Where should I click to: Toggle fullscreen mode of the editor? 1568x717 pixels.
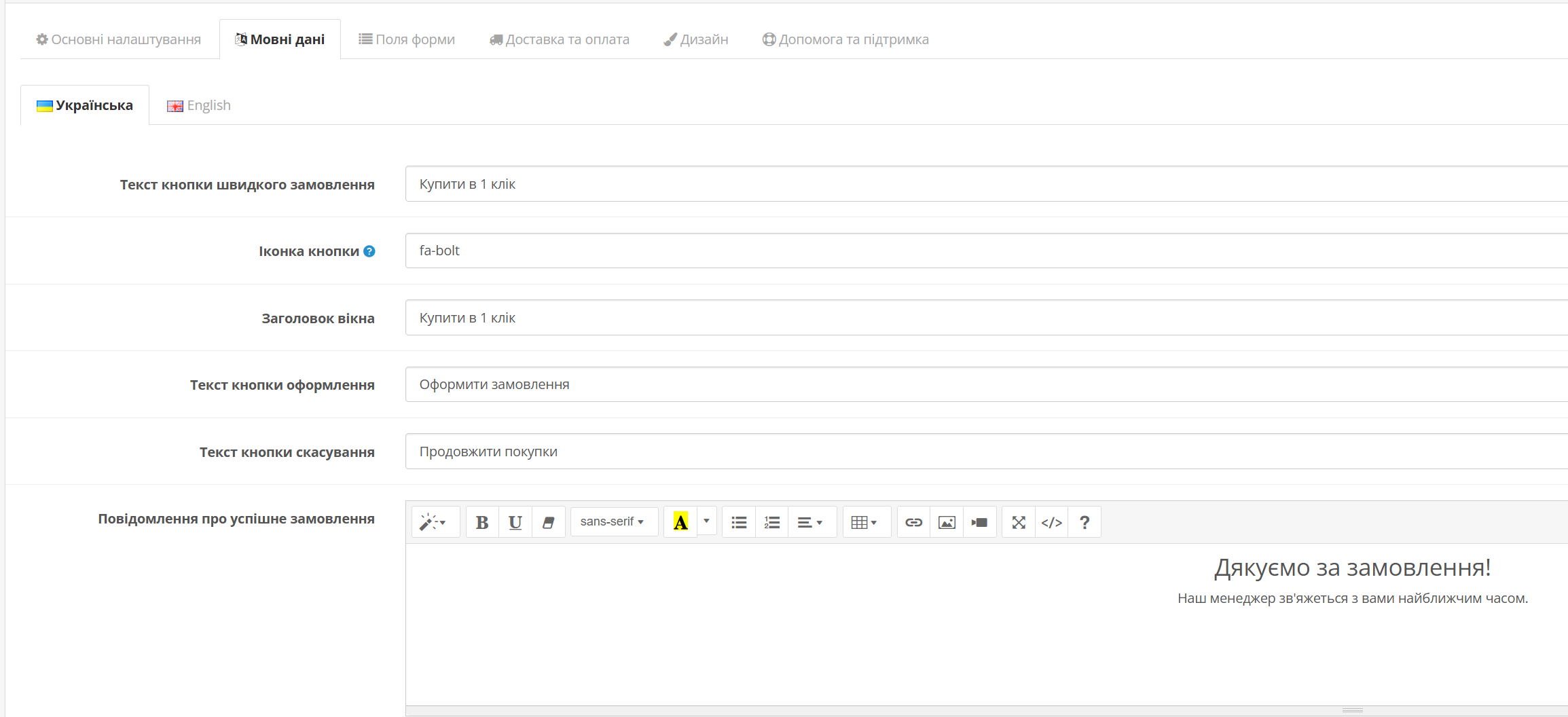(x=1019, y=522)
